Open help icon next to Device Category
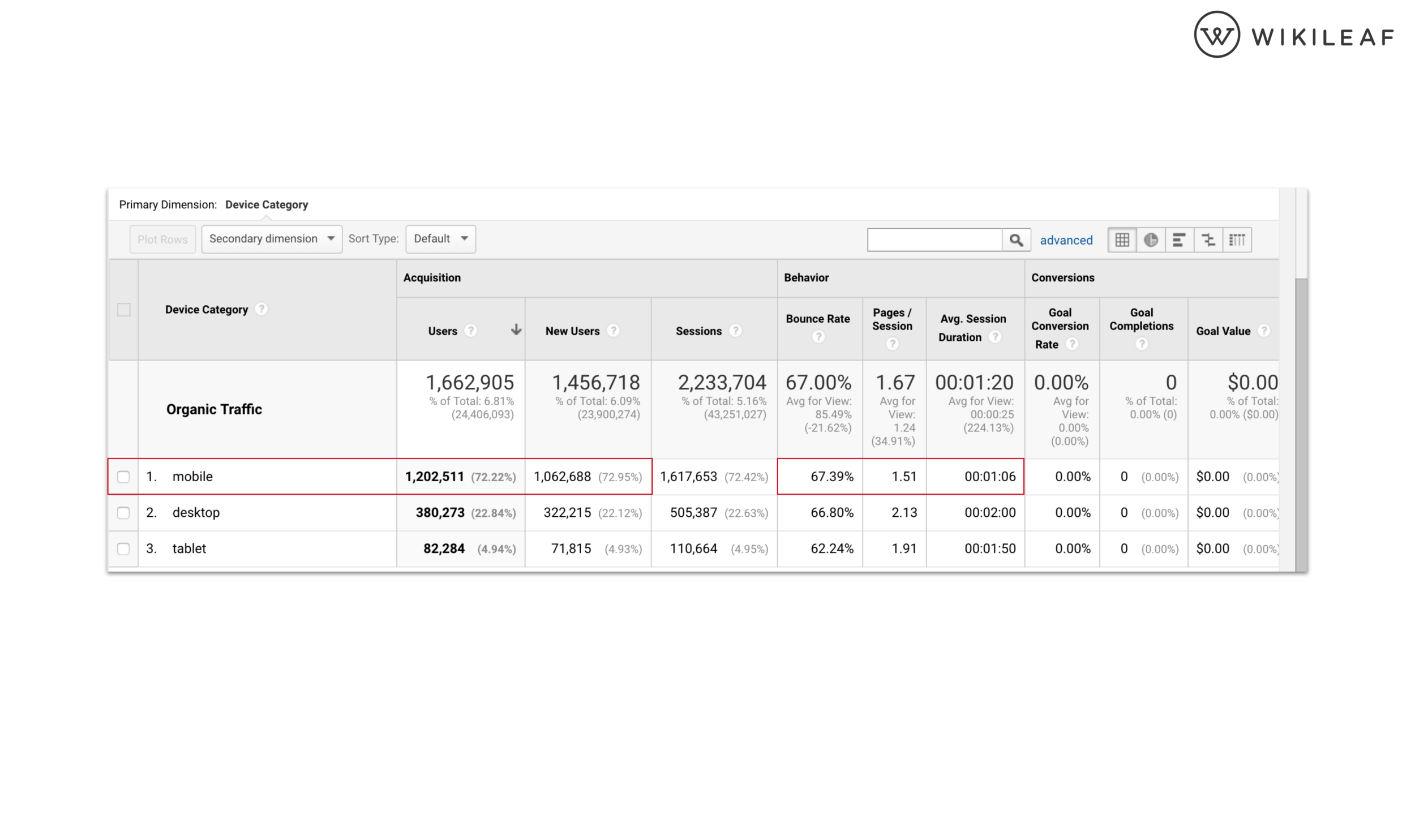This screenshot has width=1415, height=840. click(261, 309)
